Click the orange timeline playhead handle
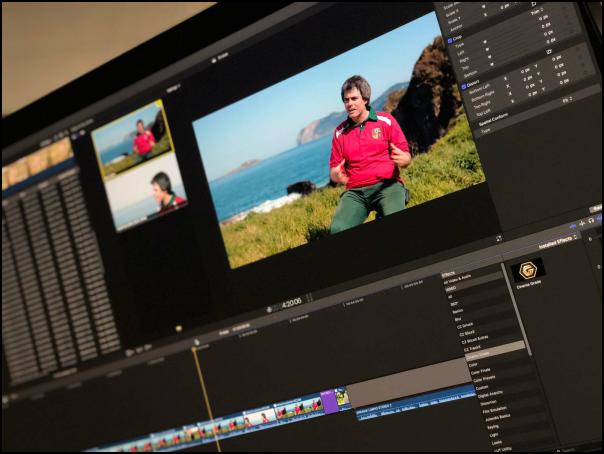This screenshot has width=604, height=454. (x=194, y=349)
